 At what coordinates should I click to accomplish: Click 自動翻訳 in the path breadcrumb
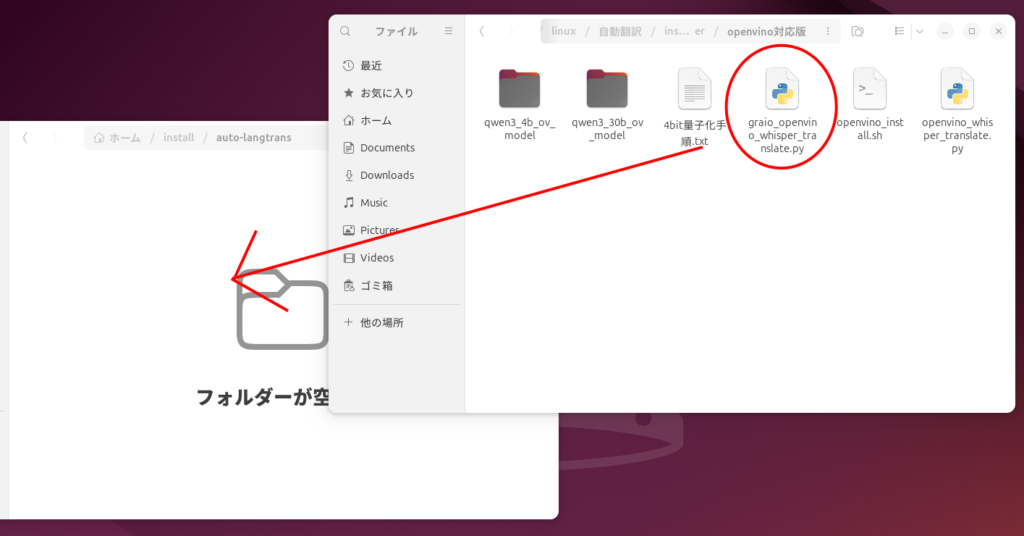620,32
